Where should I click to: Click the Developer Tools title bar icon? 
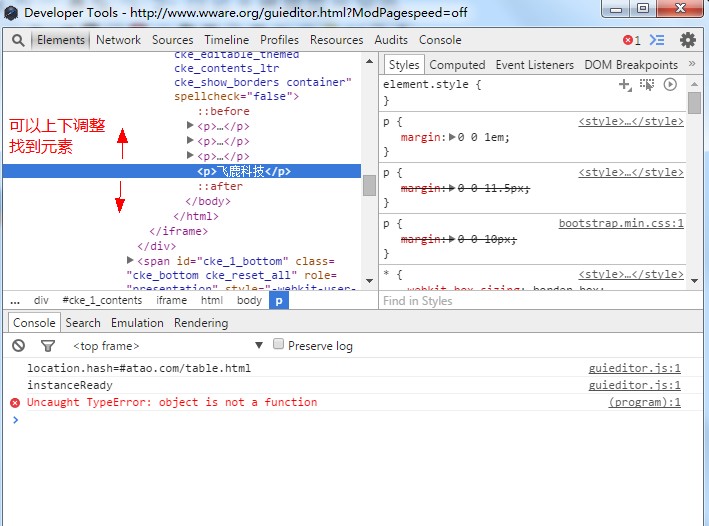click(x=11, y=13)
